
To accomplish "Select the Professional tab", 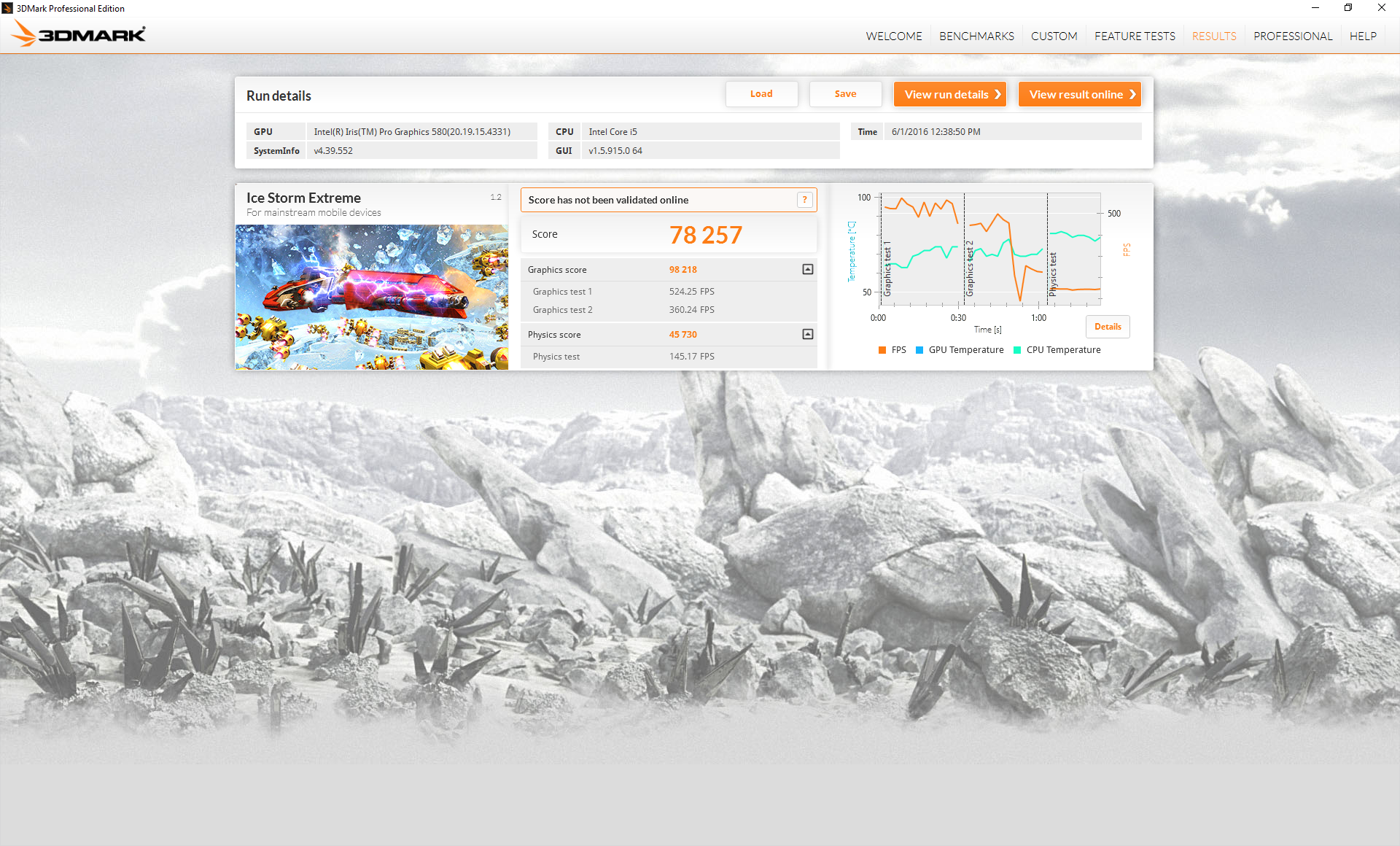I will 1292,36.
